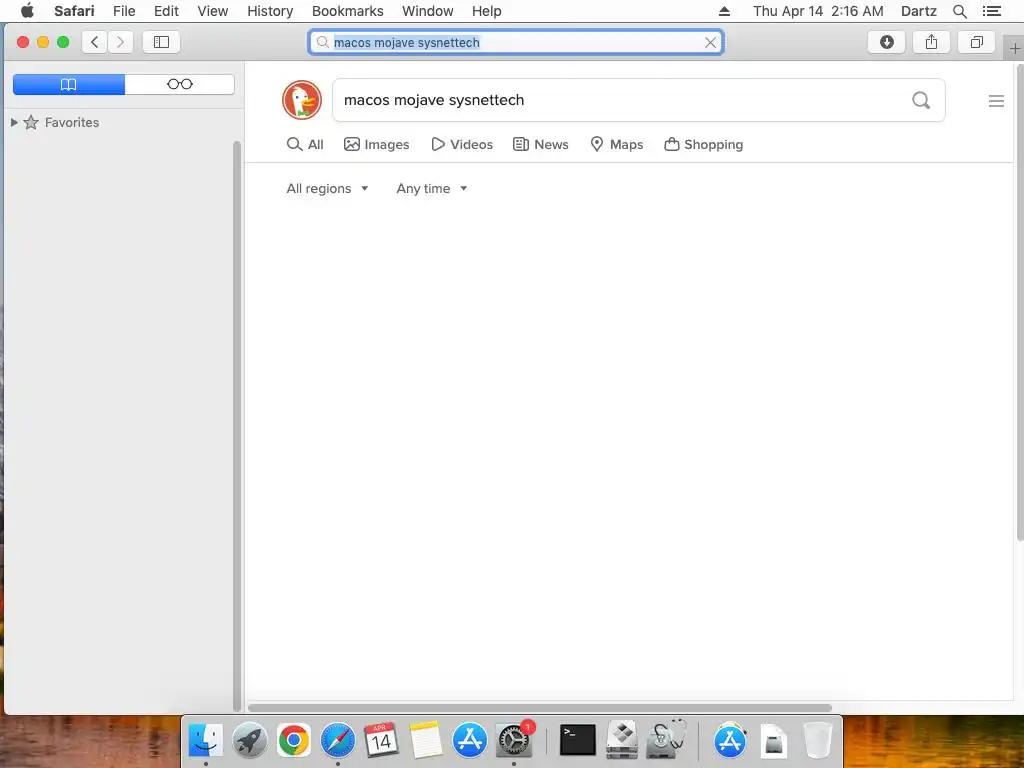Screen dimensions: 1024x768
Task: Open the Help menu
Action: pyautogui.click(x=487, y=11)
